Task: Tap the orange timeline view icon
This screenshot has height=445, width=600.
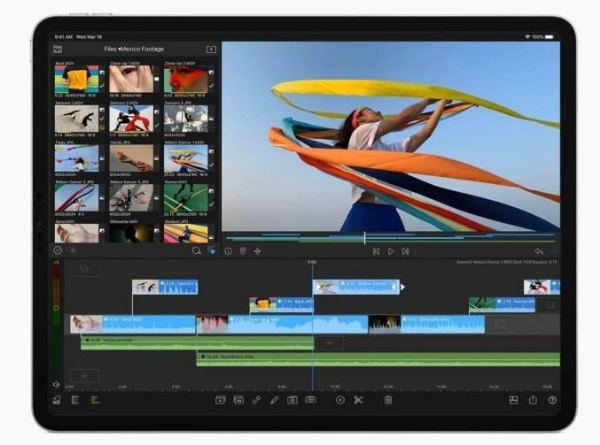Action: tap(95, 400)
